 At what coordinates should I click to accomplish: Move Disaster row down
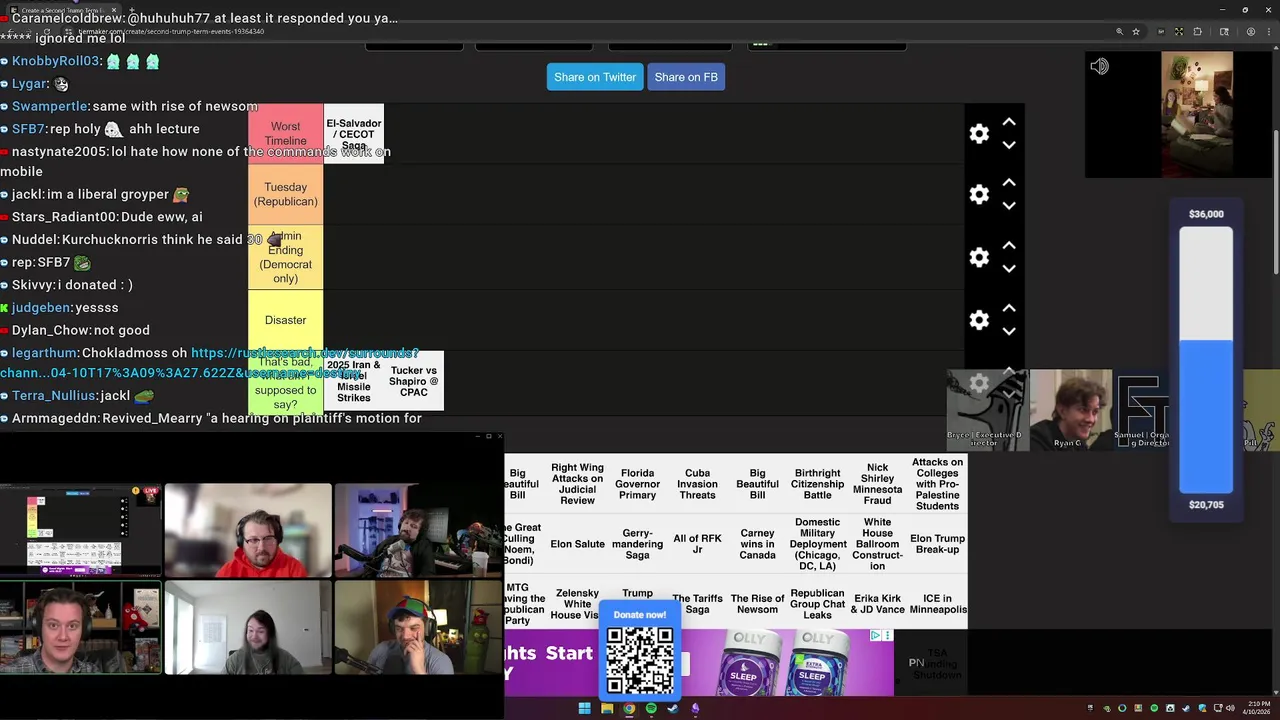click(1009, 331)
